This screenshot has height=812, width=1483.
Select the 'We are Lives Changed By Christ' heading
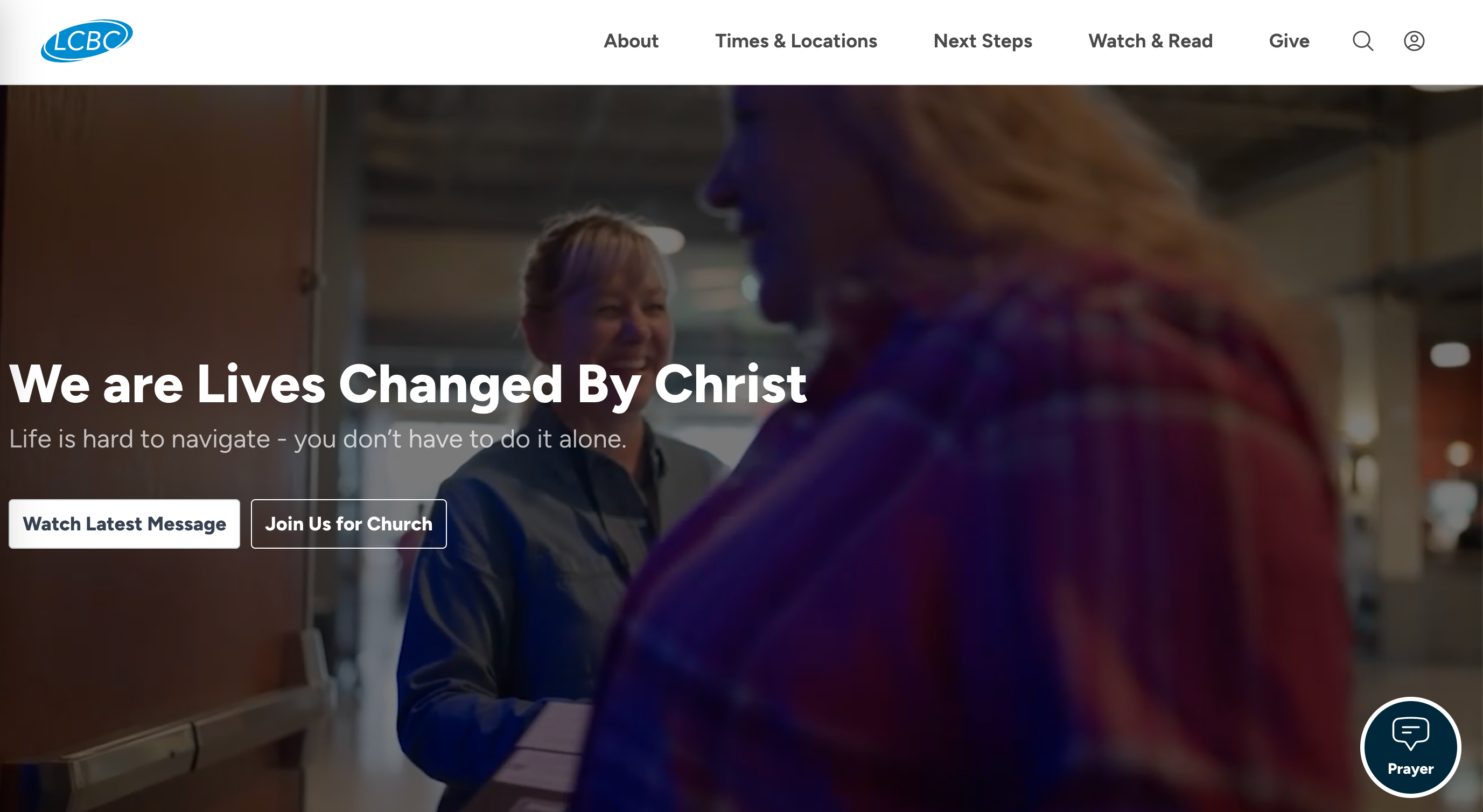tap(408, 385)
